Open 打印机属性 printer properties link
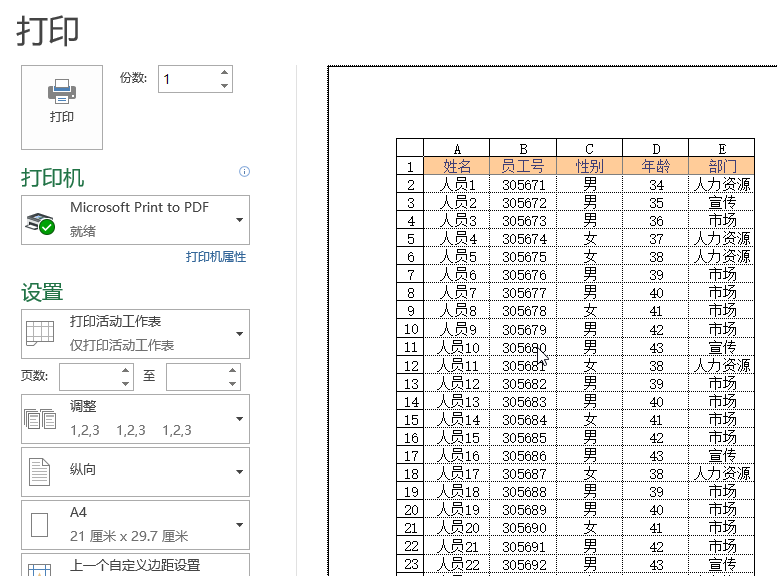This screenshot has height=576, width=777. (215, 257)
